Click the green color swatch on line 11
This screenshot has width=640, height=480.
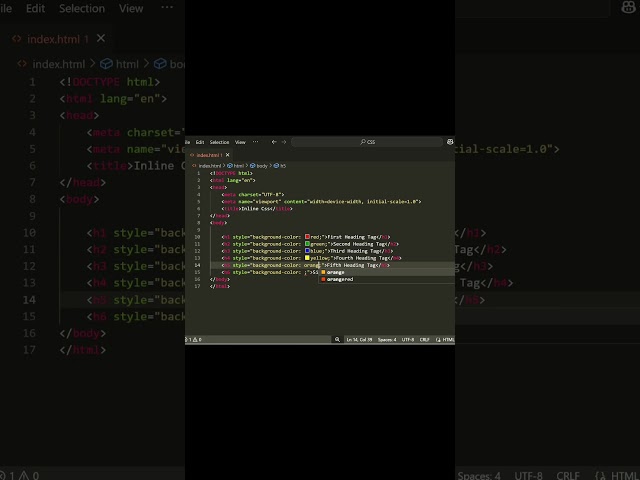[307, 244]
